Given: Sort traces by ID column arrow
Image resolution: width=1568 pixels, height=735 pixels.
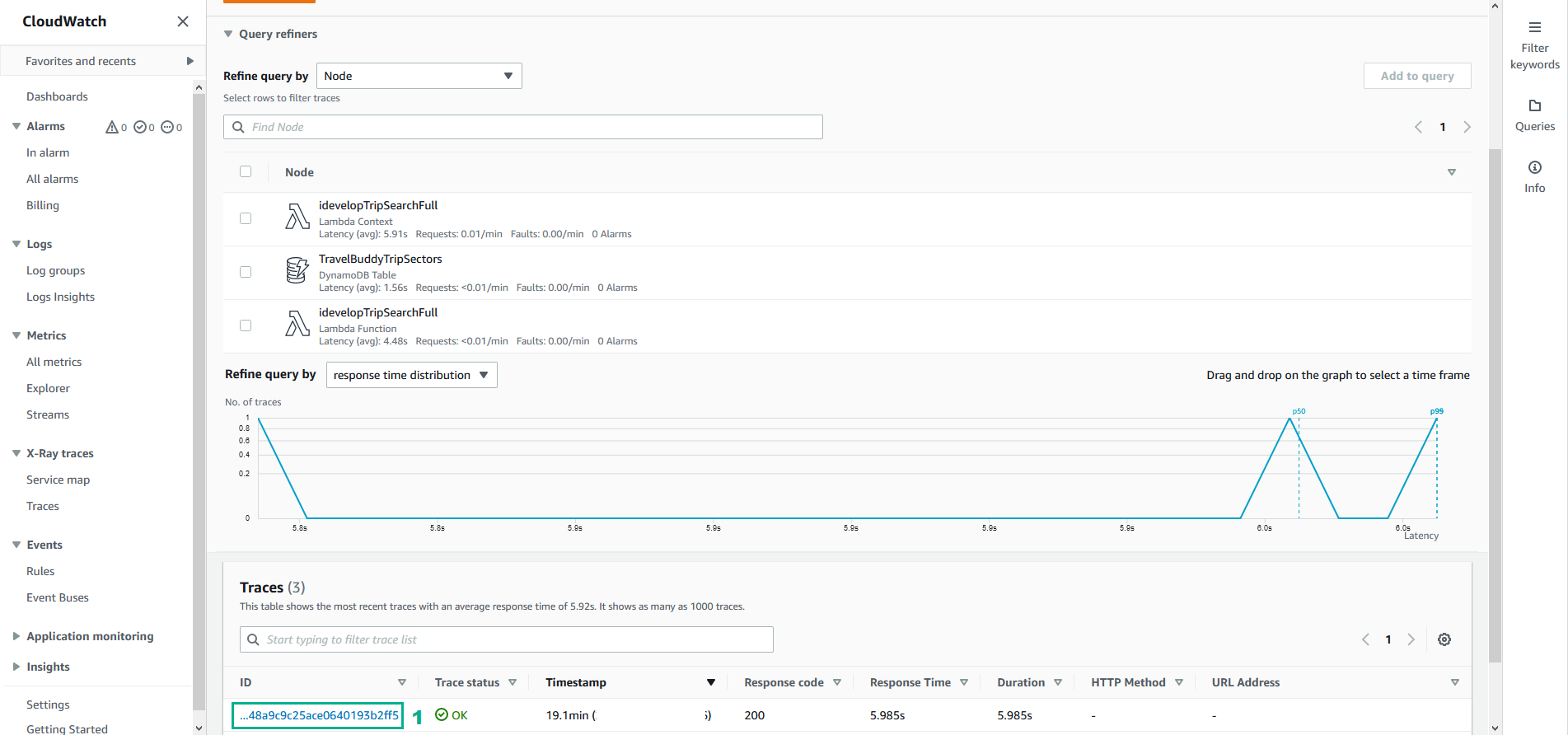Looking at the screenshot, I should pos(402,682).
